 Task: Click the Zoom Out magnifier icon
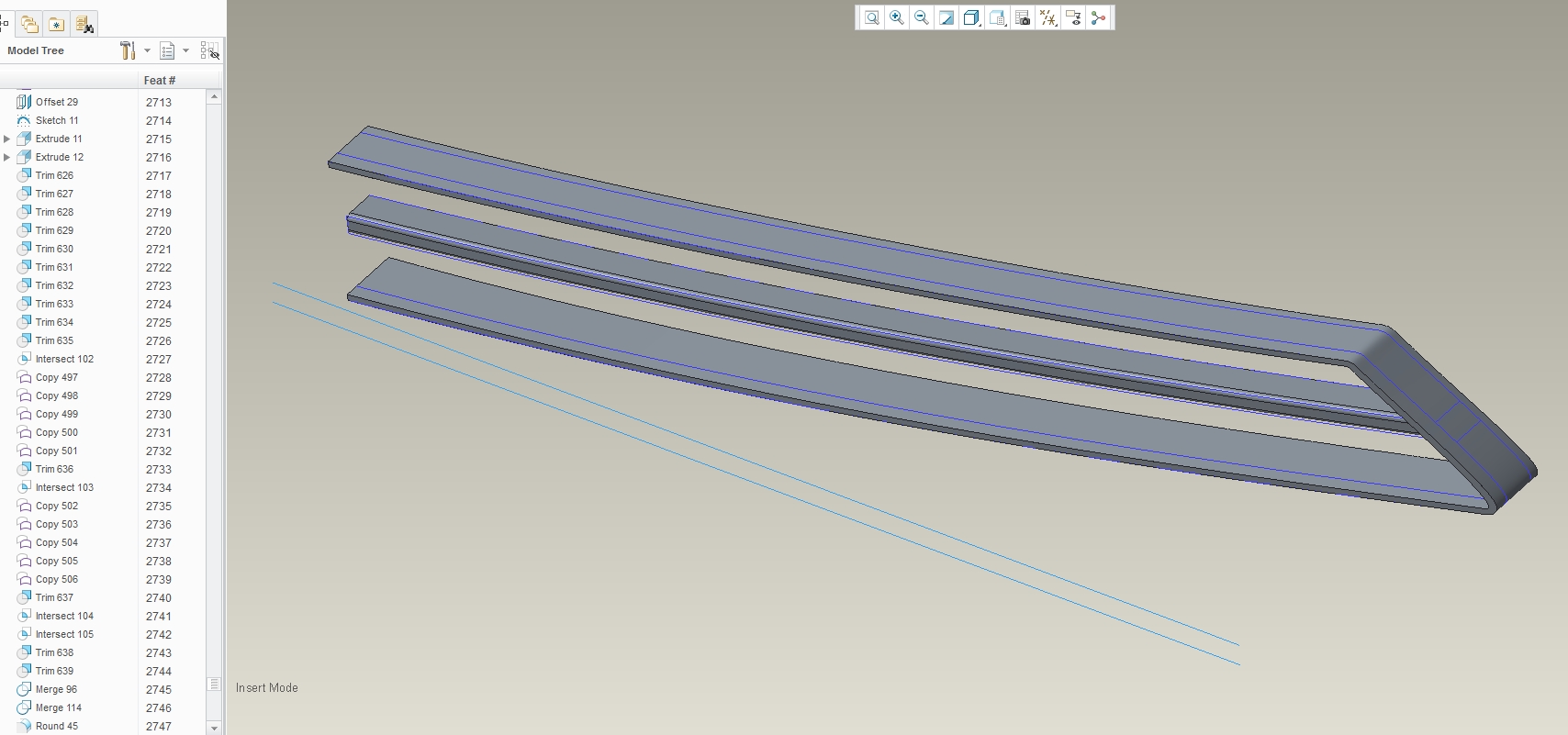pyautogui.click(x=921, y=17)
